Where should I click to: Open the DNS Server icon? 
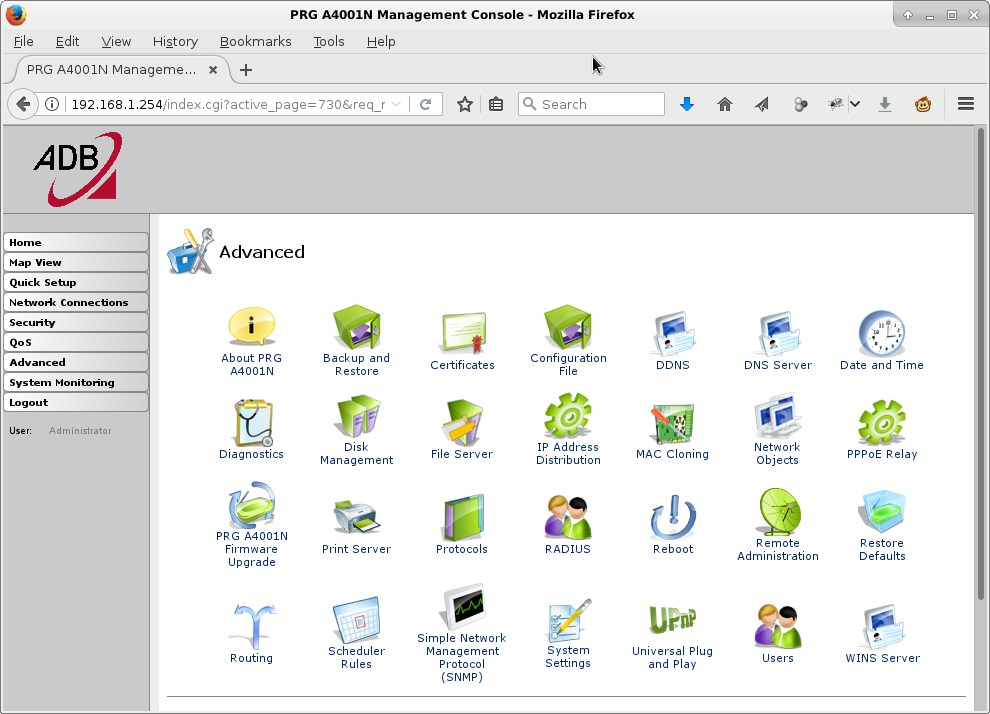pyautogui.click(x=778, y=332)
